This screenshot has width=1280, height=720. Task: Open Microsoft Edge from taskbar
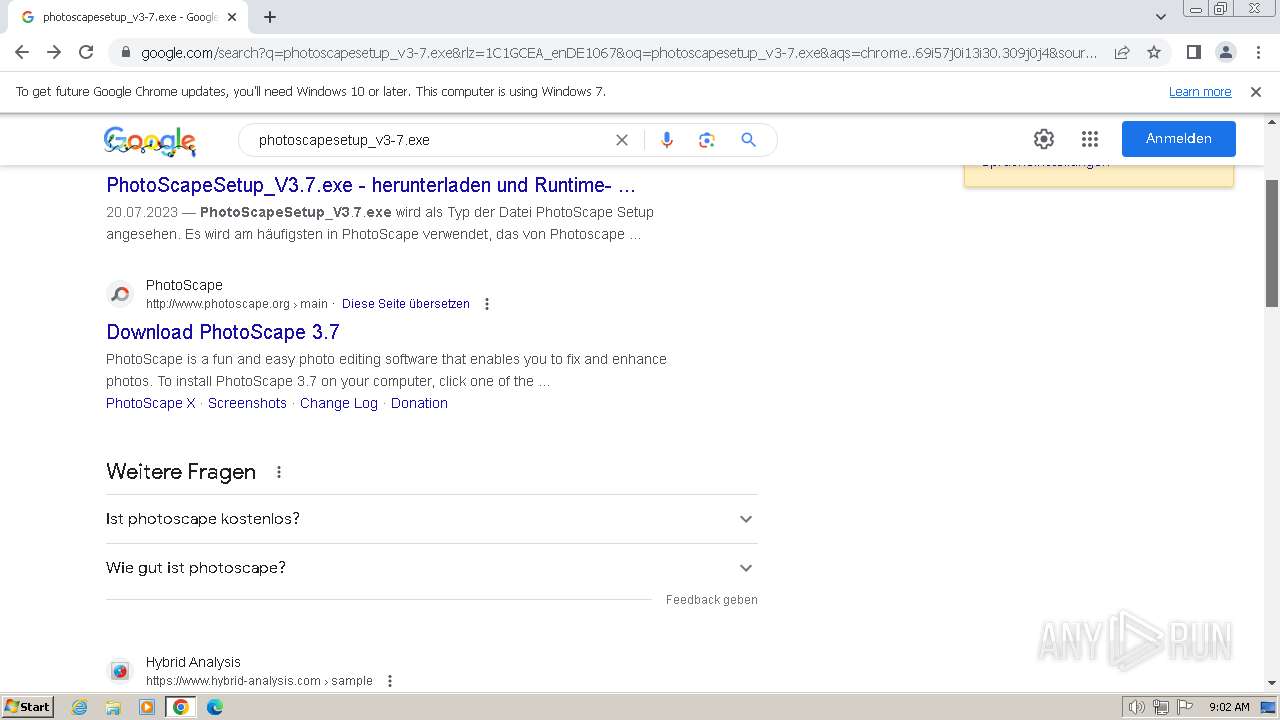(x=215, y=707)
